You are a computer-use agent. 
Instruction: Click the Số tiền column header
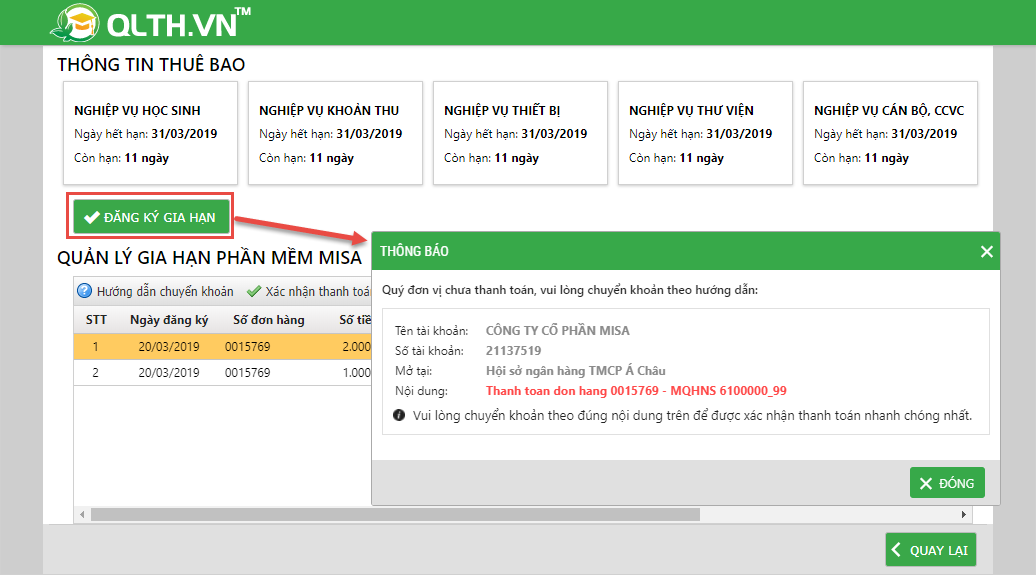tap(355, 320)
